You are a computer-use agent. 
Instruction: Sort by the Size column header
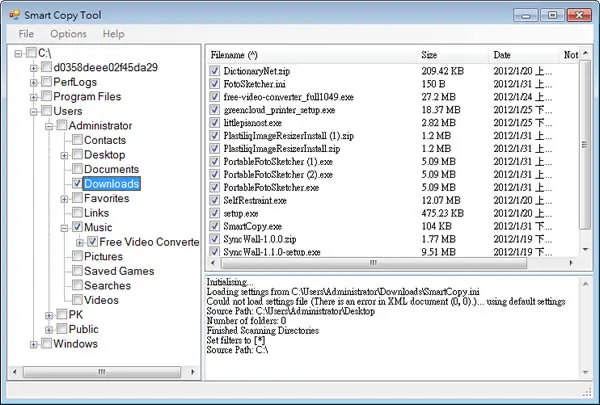click(453, 55)
